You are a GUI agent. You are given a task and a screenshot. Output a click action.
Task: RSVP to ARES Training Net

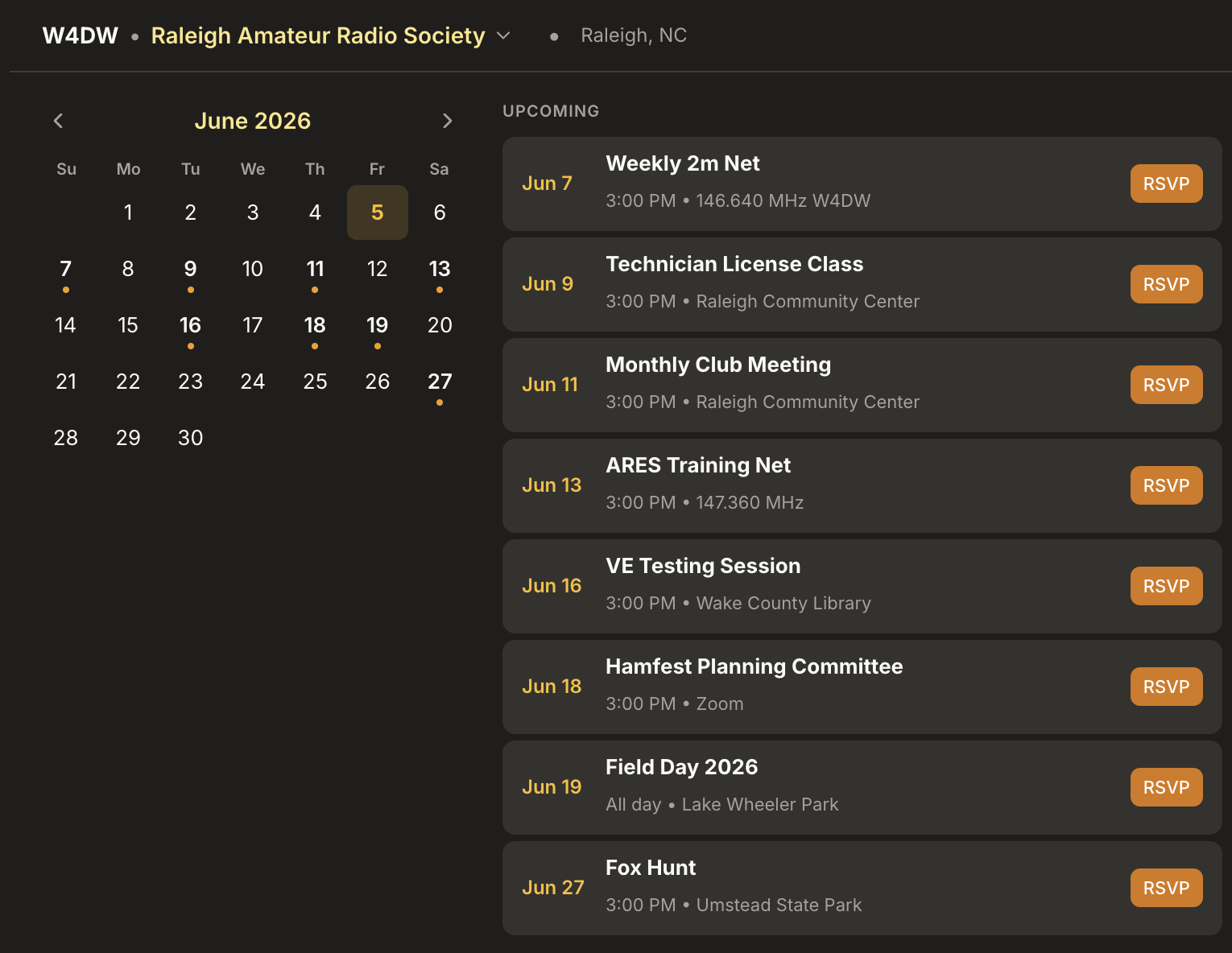point(1166,485)
